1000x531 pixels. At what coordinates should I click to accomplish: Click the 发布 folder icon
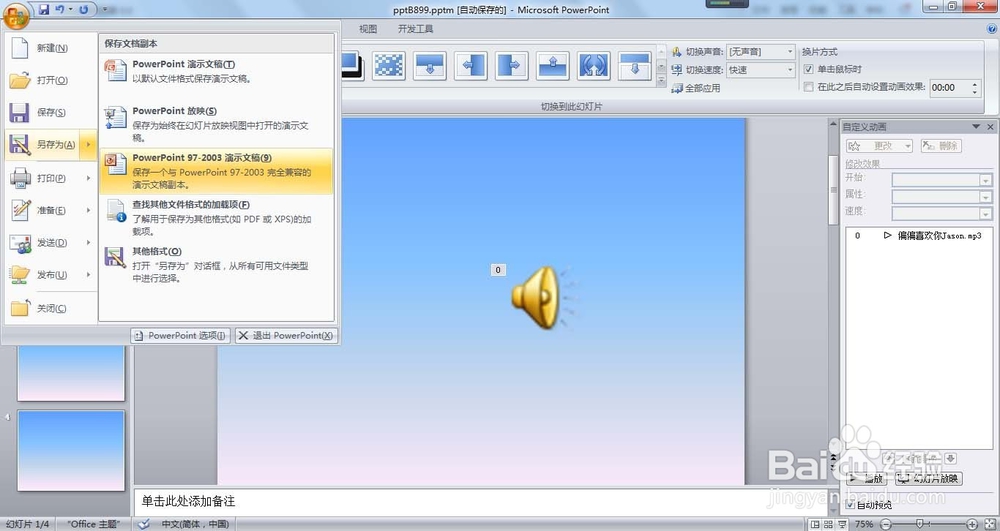[x=20, y=275]
